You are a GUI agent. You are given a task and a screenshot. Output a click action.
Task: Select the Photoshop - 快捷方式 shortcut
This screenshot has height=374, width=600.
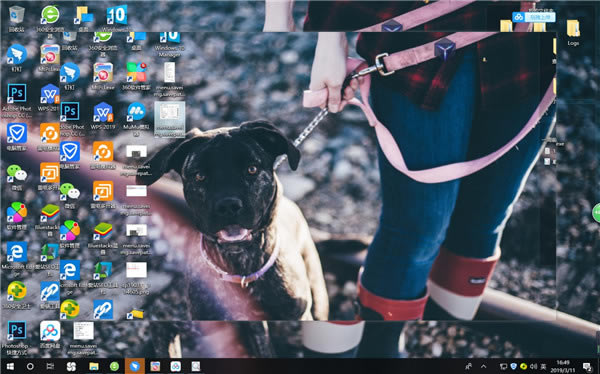(x=17, y=338)
